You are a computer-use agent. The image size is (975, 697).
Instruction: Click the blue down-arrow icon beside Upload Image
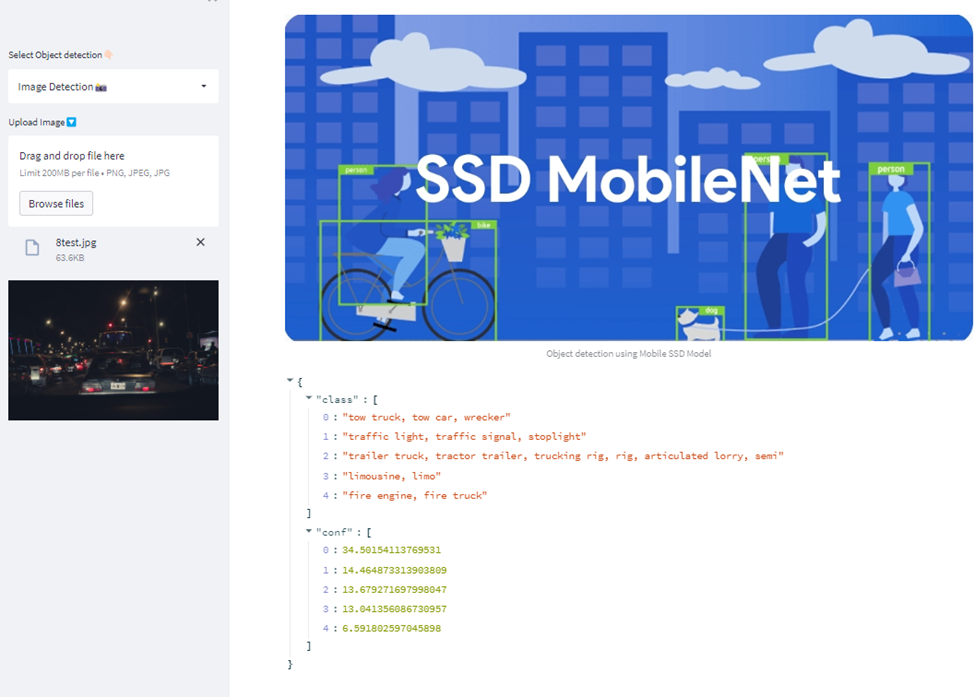coord(72,122)
